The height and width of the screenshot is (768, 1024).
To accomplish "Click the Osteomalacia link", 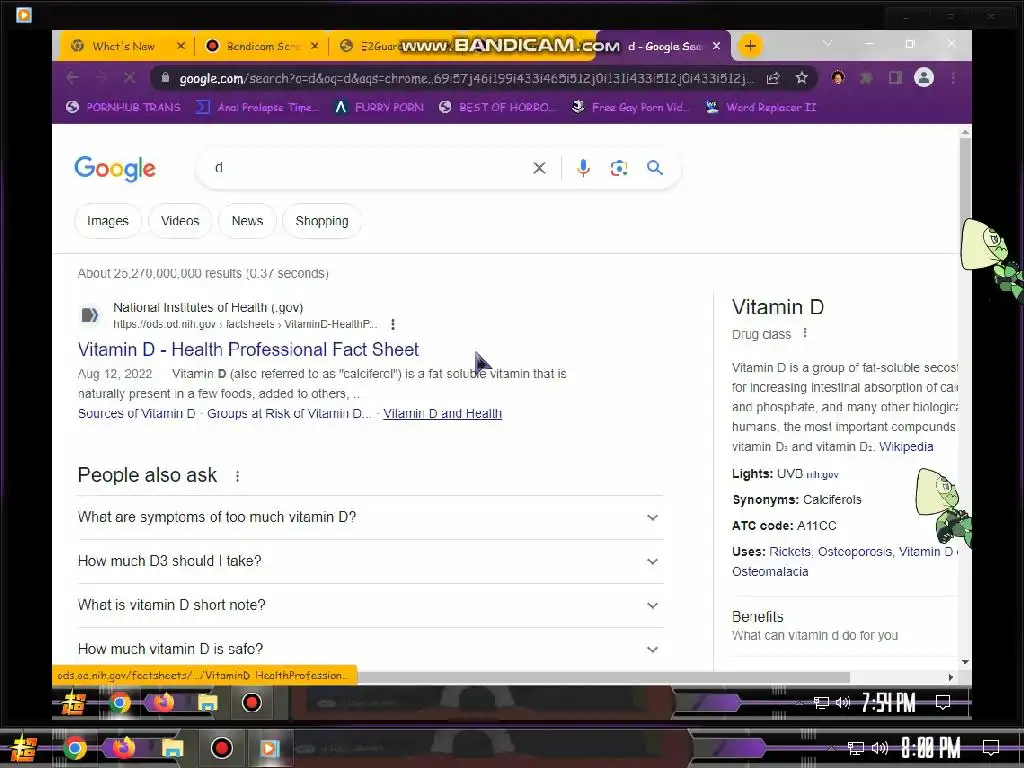I will click(x=770, y=571).
